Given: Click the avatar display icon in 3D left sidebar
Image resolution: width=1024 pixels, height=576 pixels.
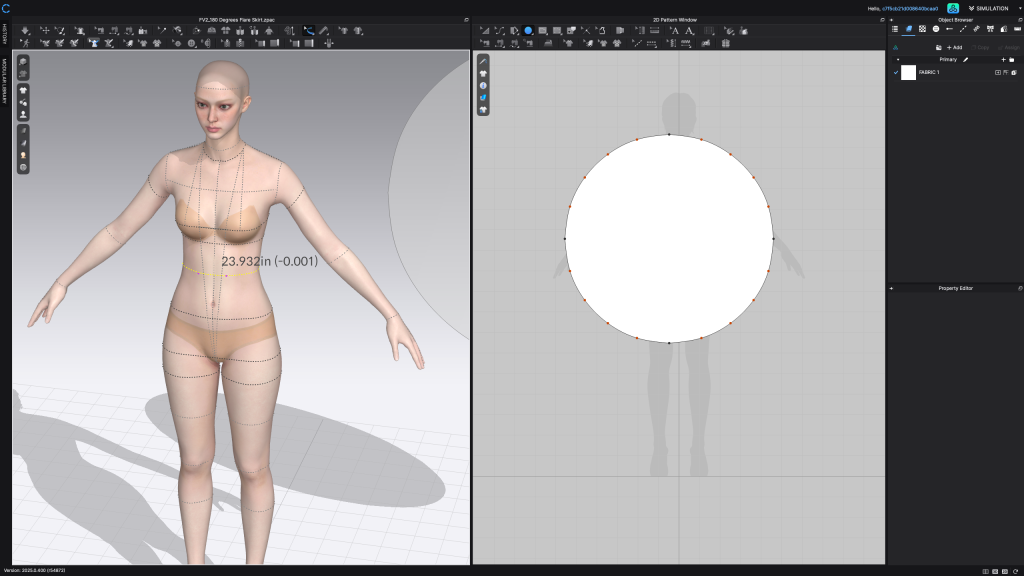Looking at the screenshot, I should (x=23, y=114).
